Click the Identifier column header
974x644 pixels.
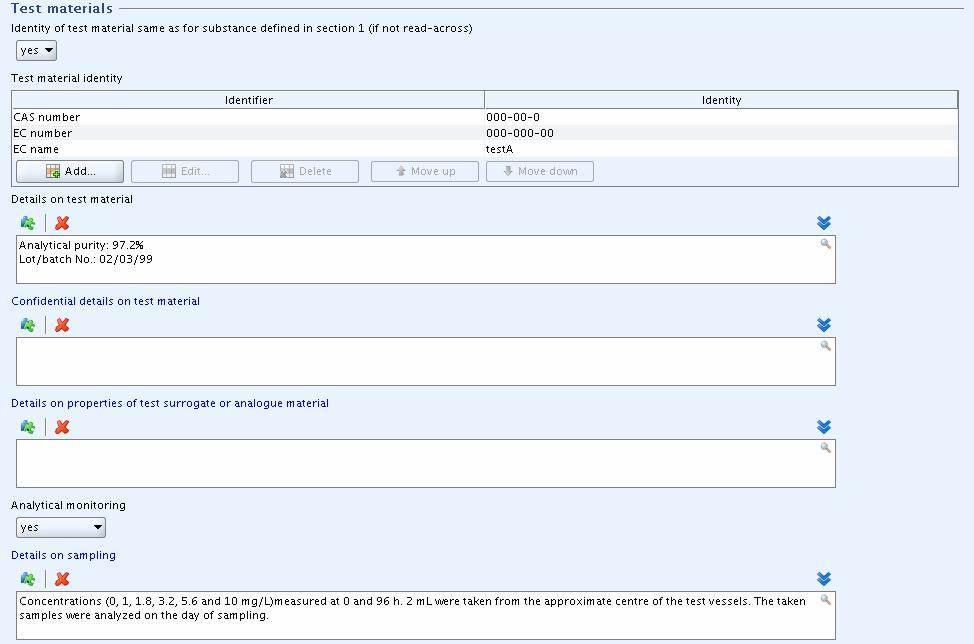pyautogui.click(x=248, y=100)
